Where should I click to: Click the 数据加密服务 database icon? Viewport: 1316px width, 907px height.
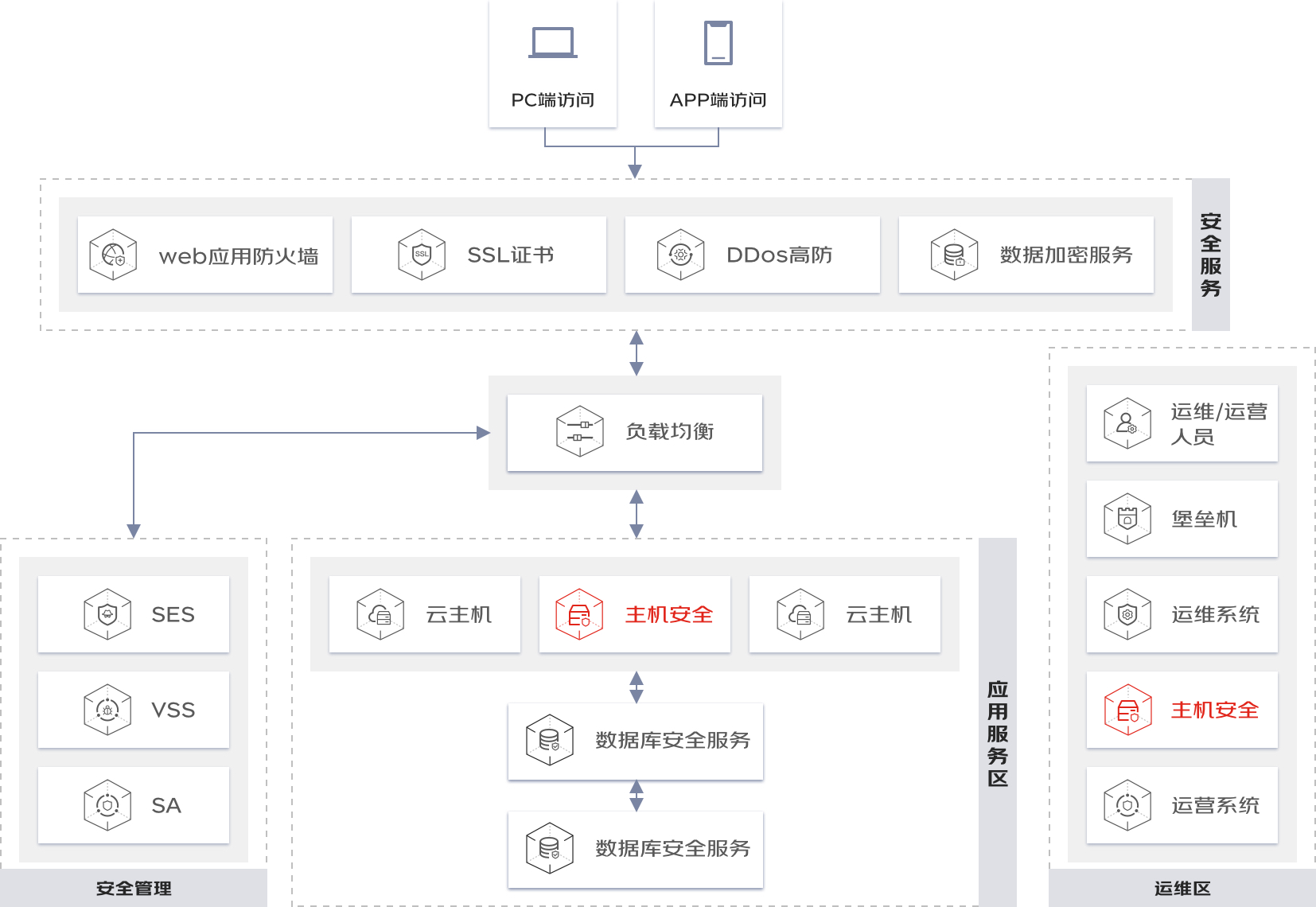(x=955, y=255)
